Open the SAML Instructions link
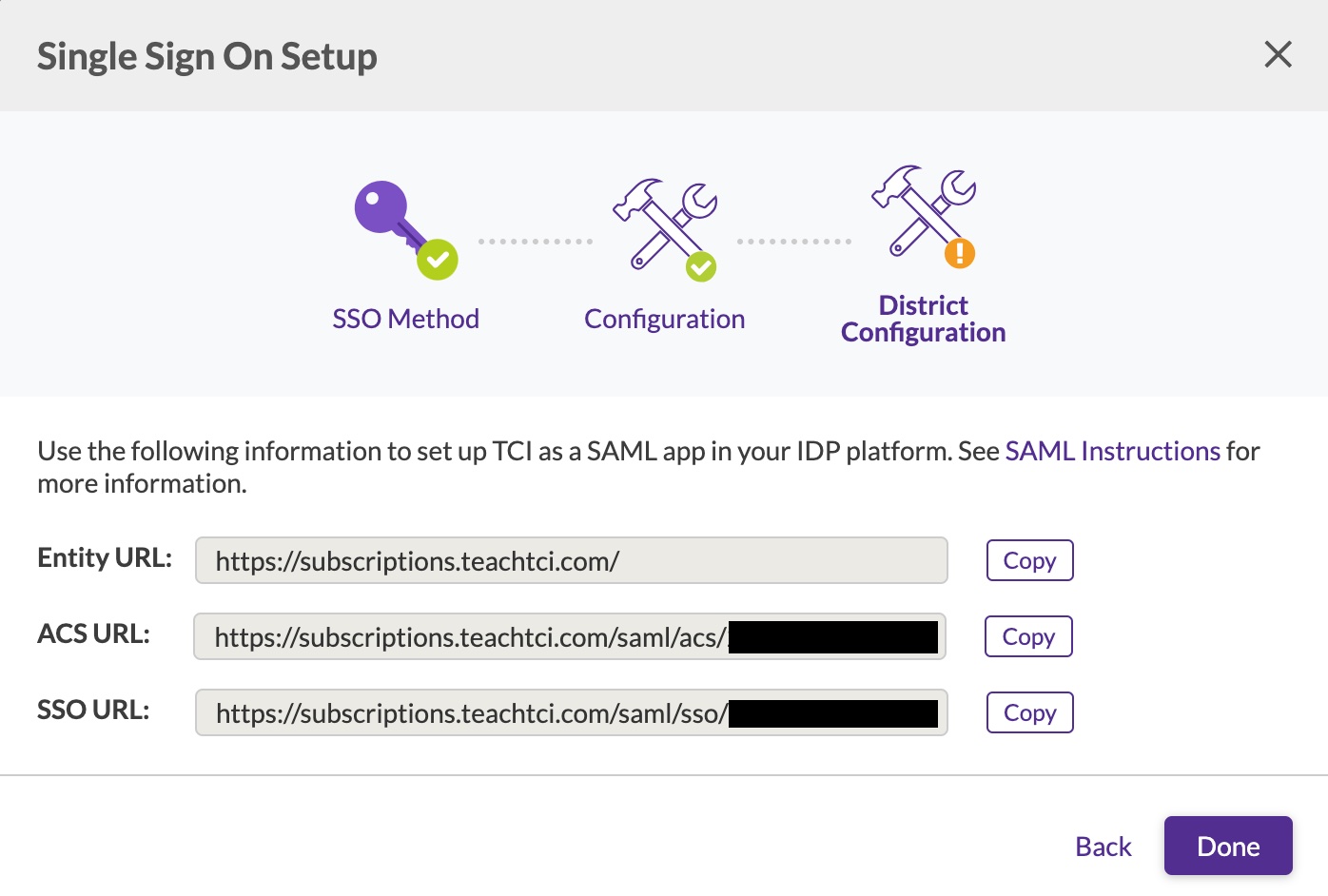Viewport: 1328px width, 896px height. [1113, 450]
